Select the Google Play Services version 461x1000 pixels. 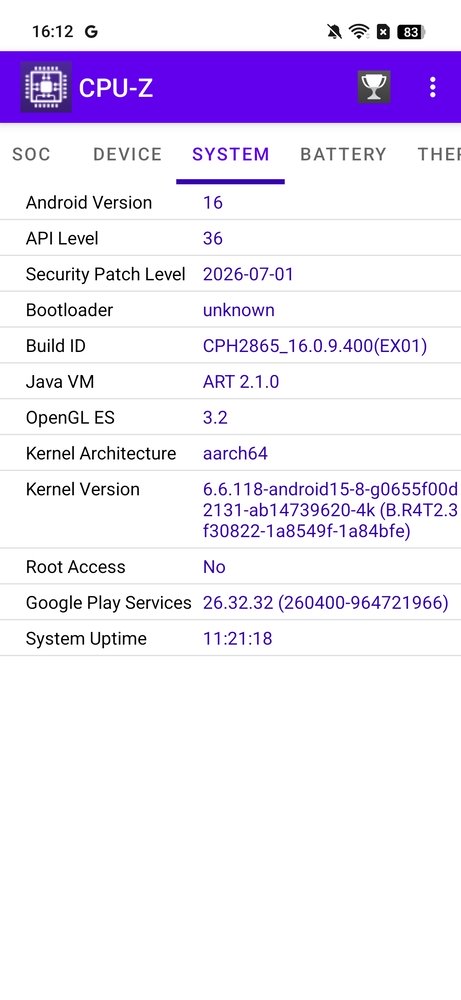326,603
